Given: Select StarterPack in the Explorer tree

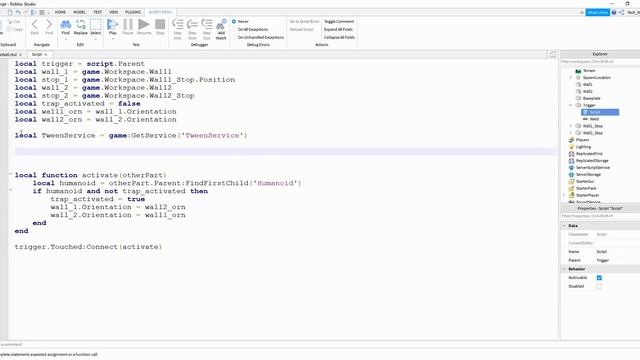Looking at the screenshot, I should (586, 188).
